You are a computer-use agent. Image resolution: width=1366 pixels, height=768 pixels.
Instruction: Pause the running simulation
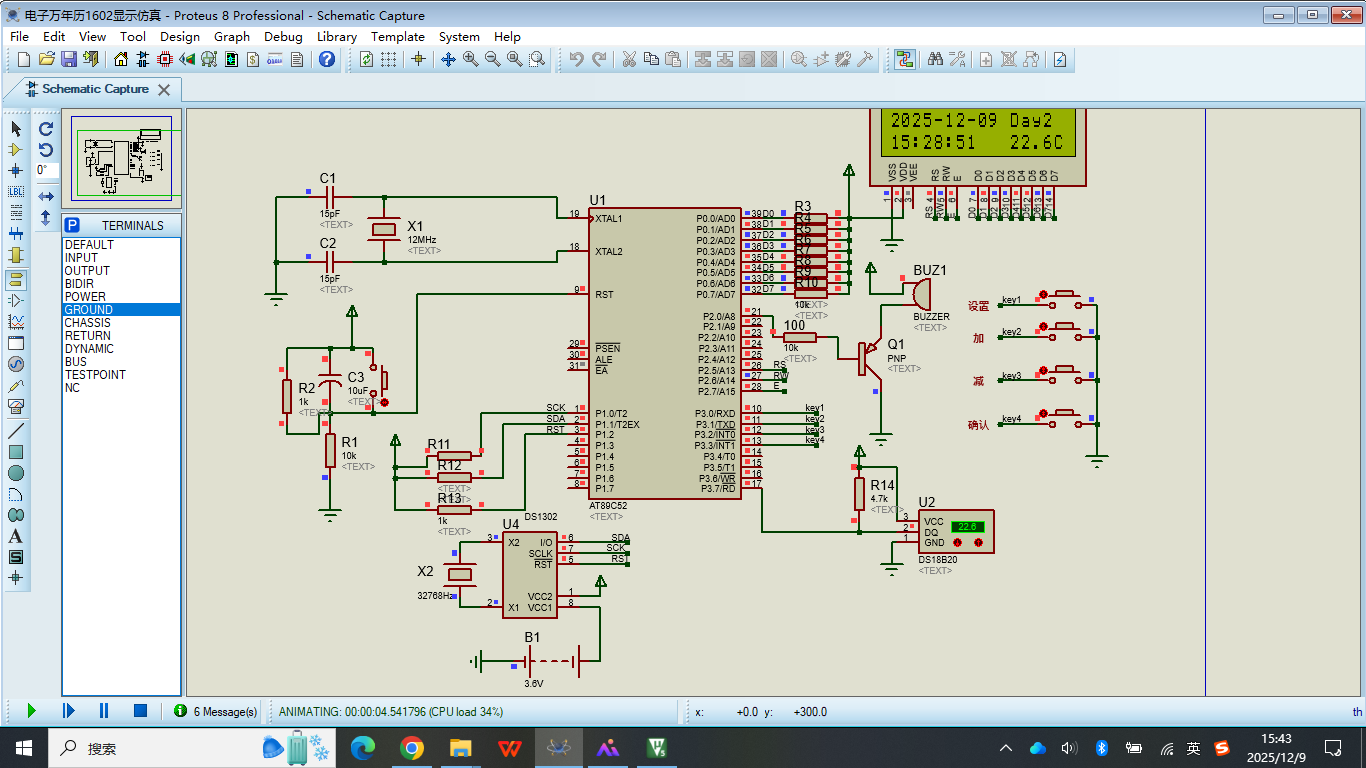(x=103, y=711)
